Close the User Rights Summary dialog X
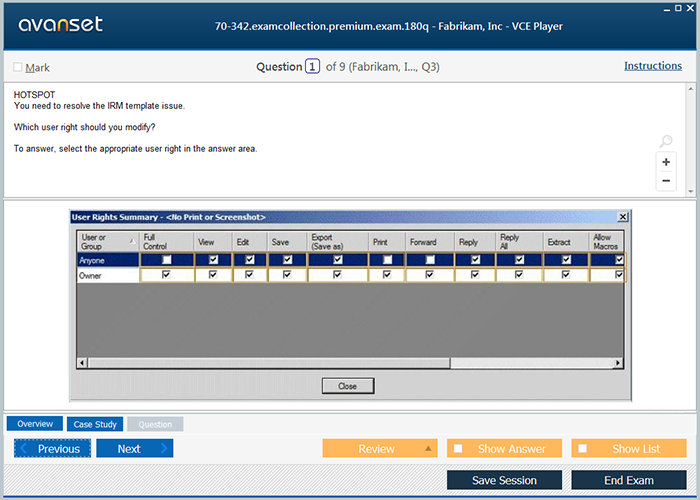 [x=622, y=217]
